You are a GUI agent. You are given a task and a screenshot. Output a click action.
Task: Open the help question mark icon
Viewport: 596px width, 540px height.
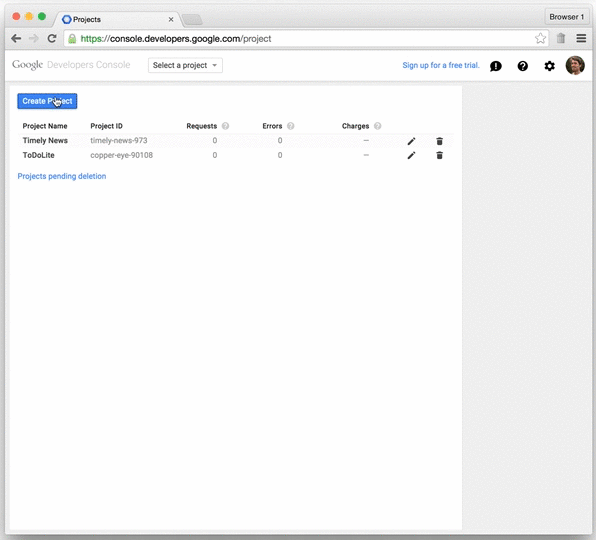(523, 66)
